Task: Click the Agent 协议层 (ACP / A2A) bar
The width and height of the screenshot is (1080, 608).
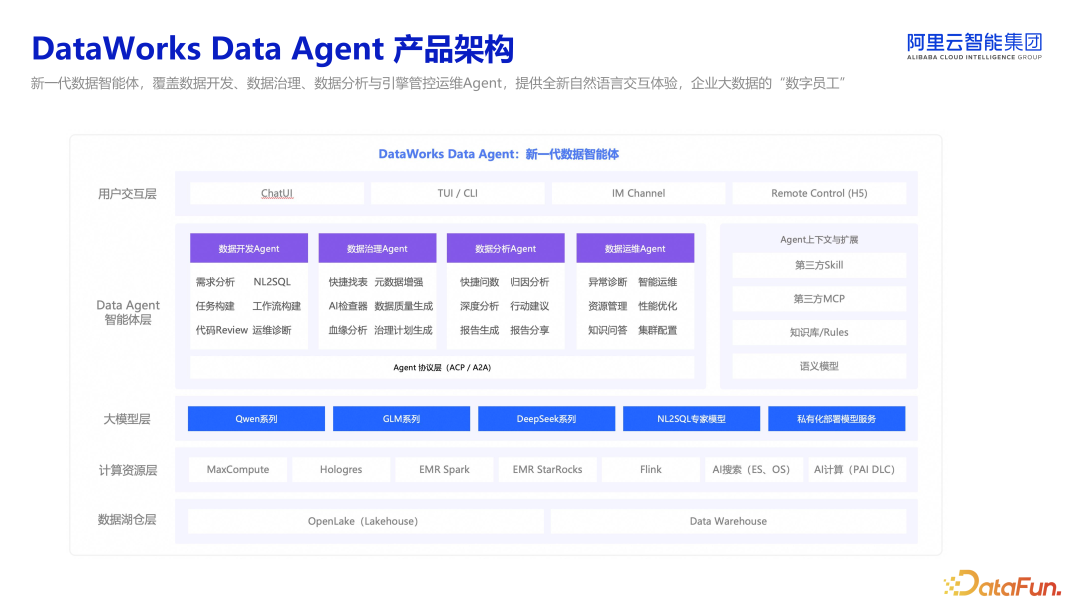Action: pos(442,368)
